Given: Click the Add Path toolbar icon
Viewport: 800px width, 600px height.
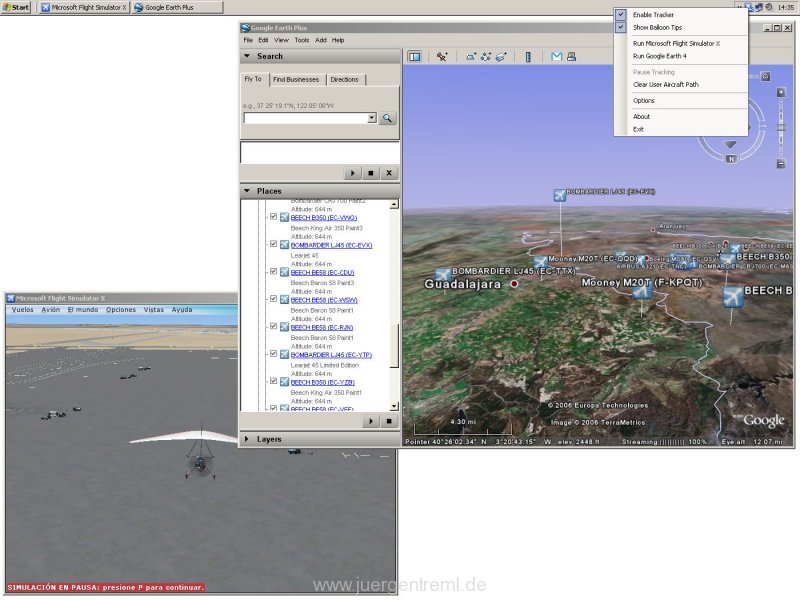Looking at the screenshot, I should click(x=486, y=57).
